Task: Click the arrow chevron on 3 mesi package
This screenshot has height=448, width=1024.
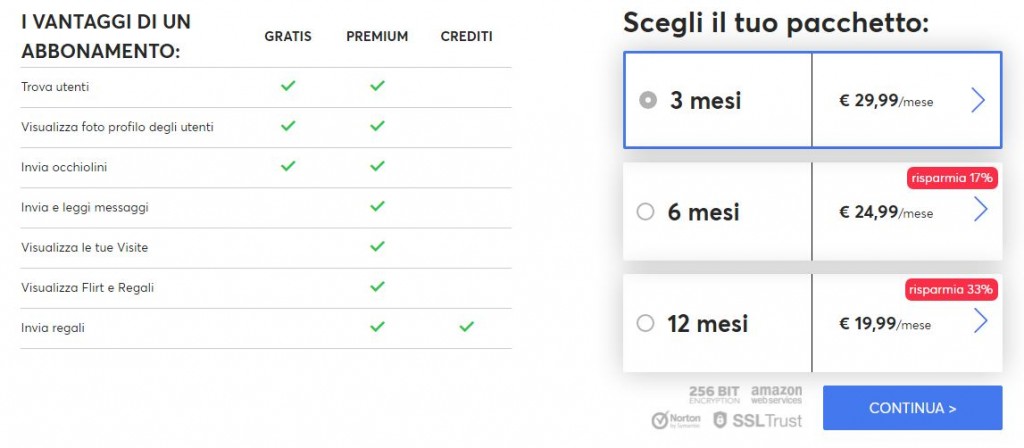Action: tap(979, 100)
